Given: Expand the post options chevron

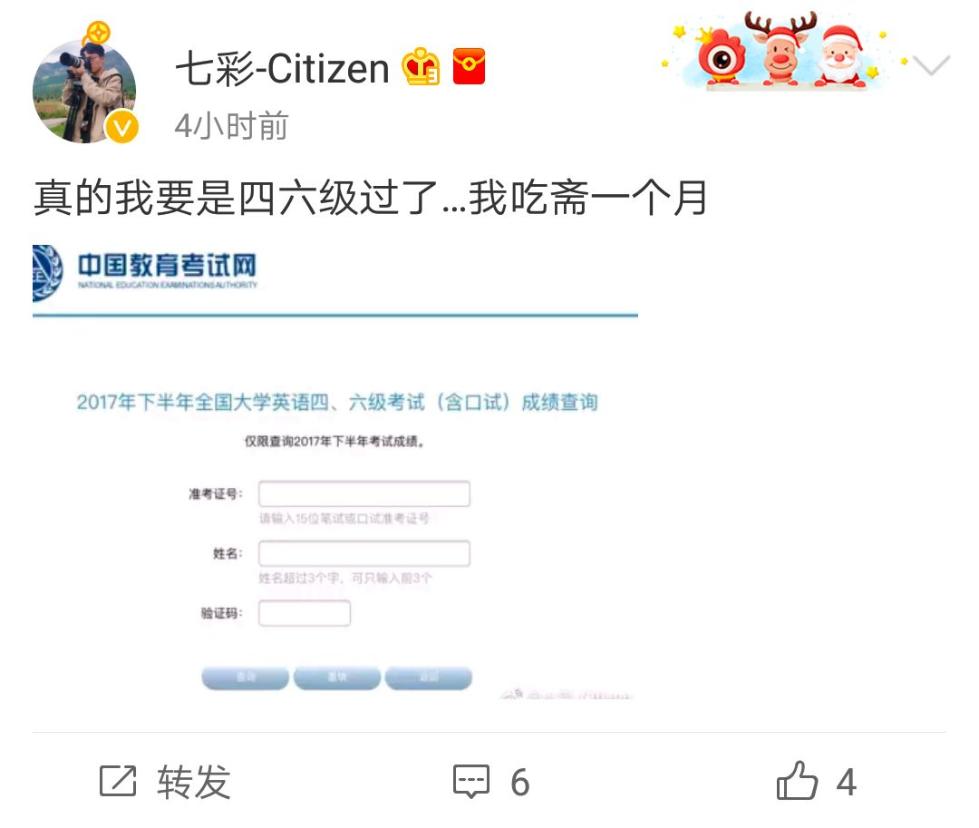Looking at the screenshot, I should 931,64.
